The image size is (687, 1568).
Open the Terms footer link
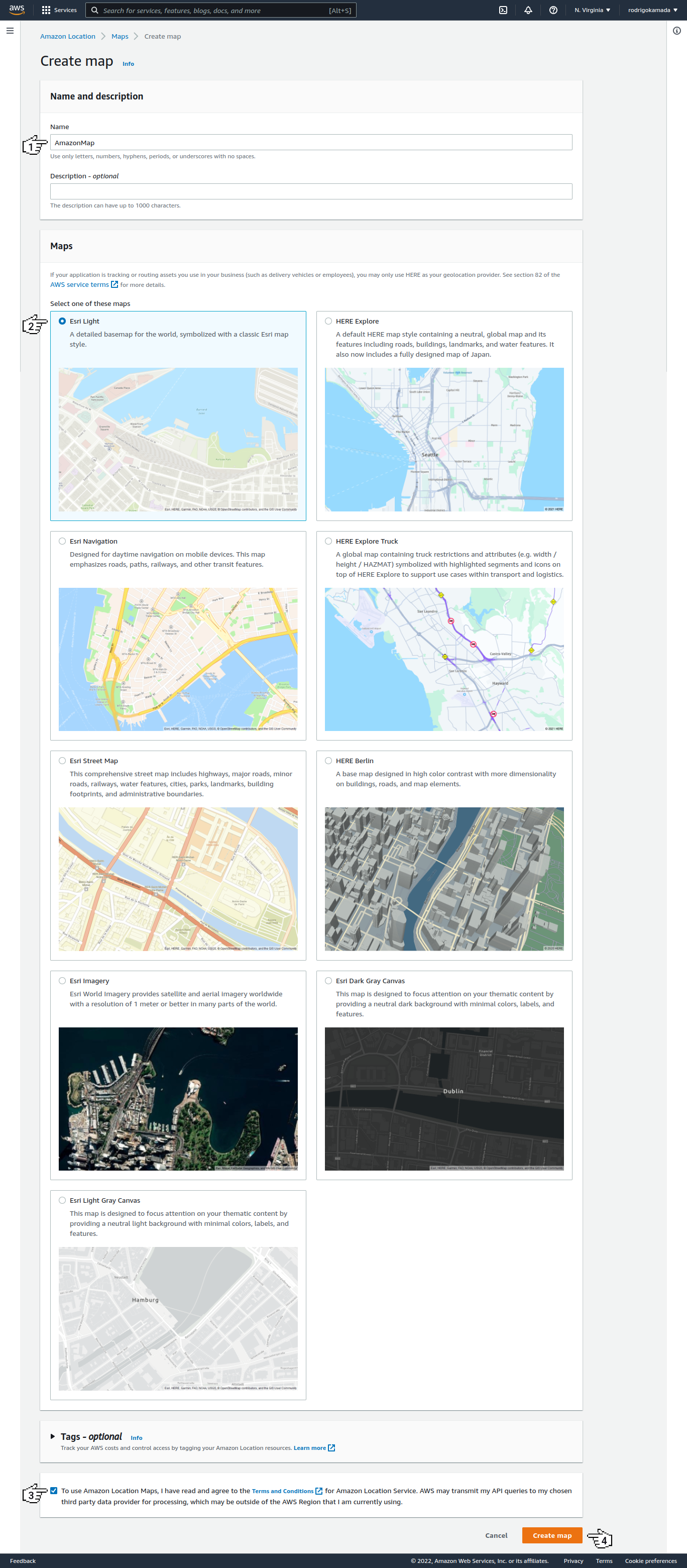pyautogui.click(x=604, y=1560)
